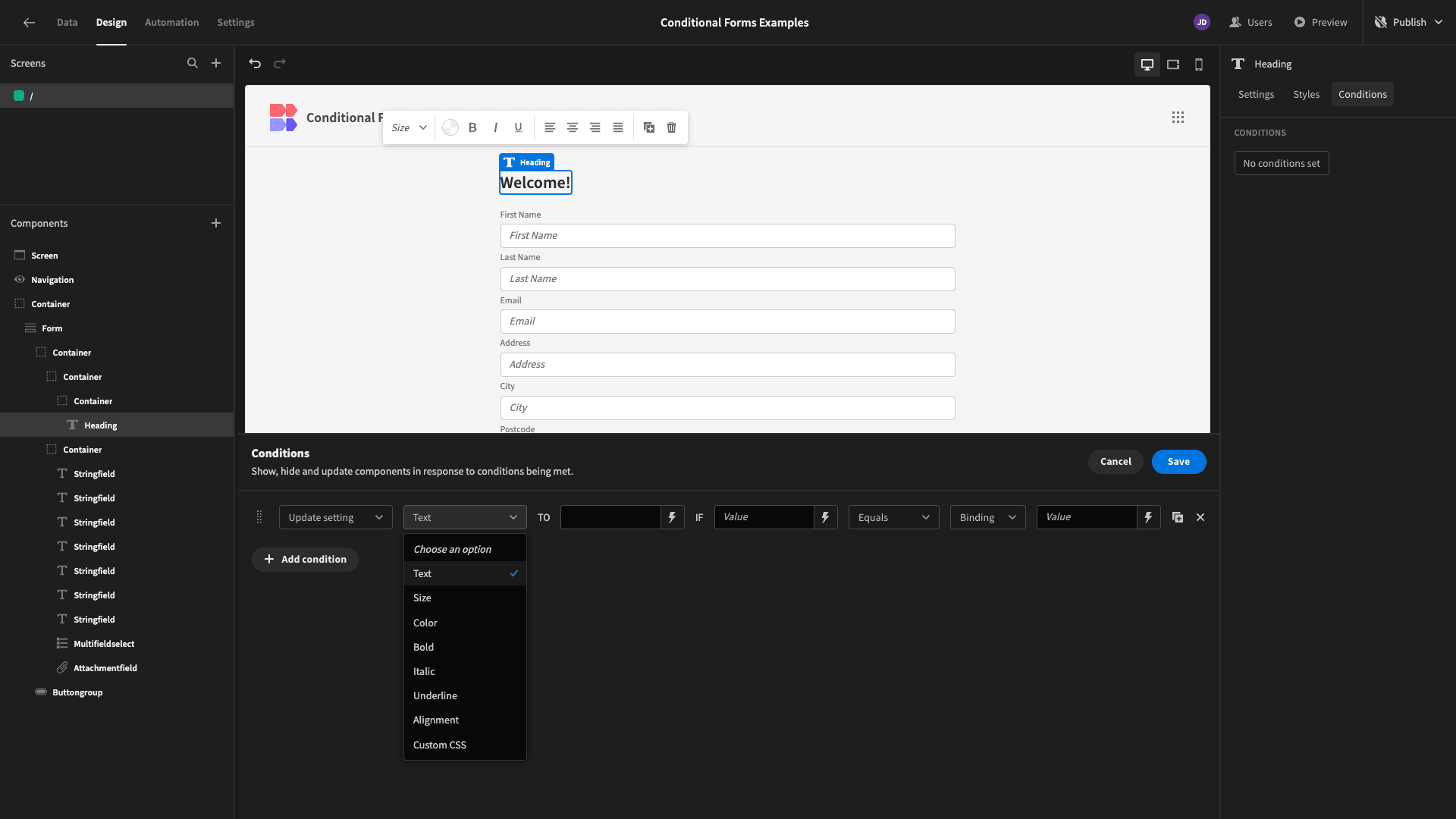Screen dimensions: 1456x819
Task: Save the conditions
Action: point(1178,462)
